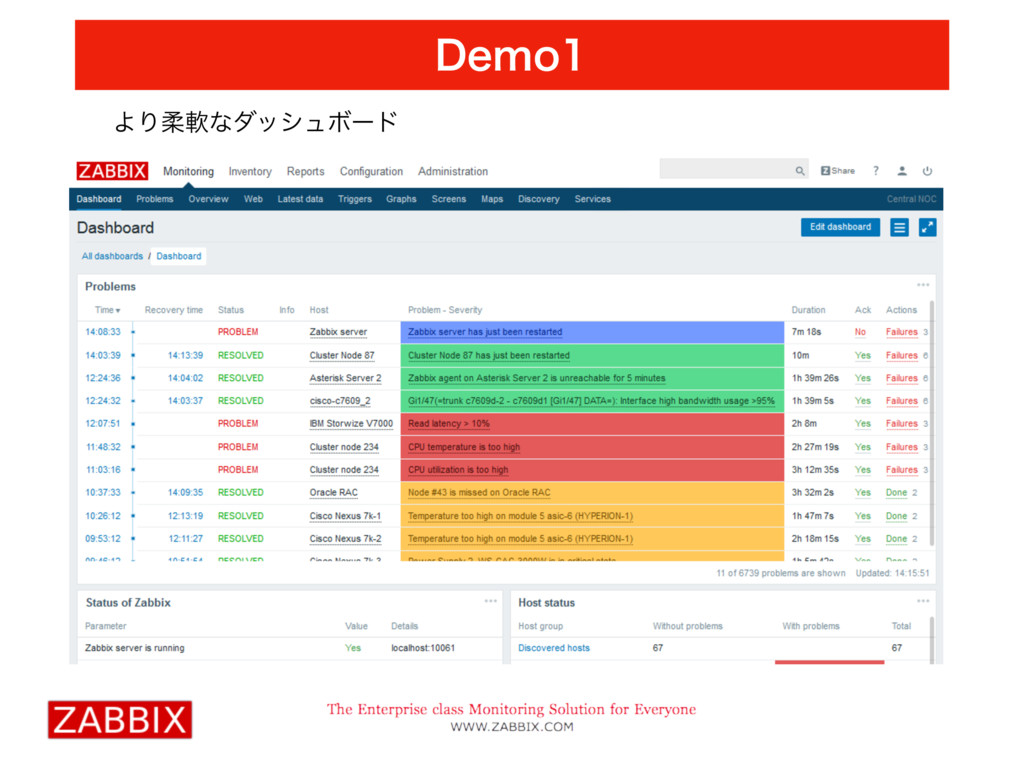Image resolution: width=1024 pixels, height=768 pixels.
Task: Go to the Problems submenu tab
Action: [155, 199]
